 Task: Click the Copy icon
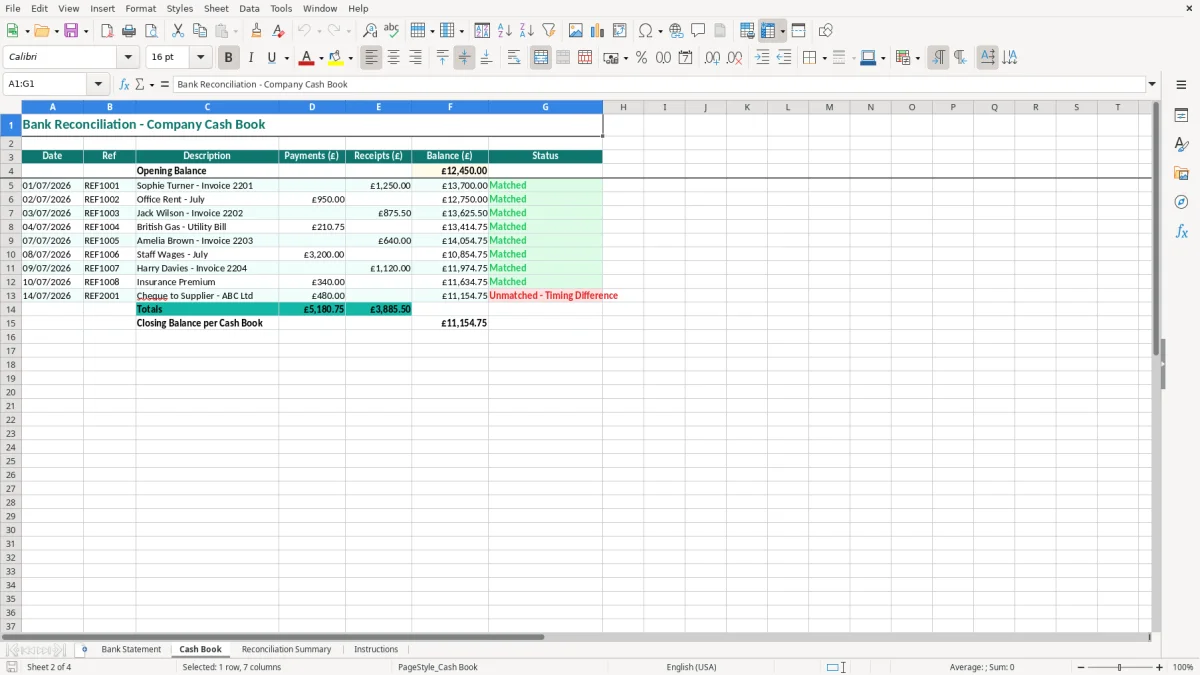click(x=200, y=31)
